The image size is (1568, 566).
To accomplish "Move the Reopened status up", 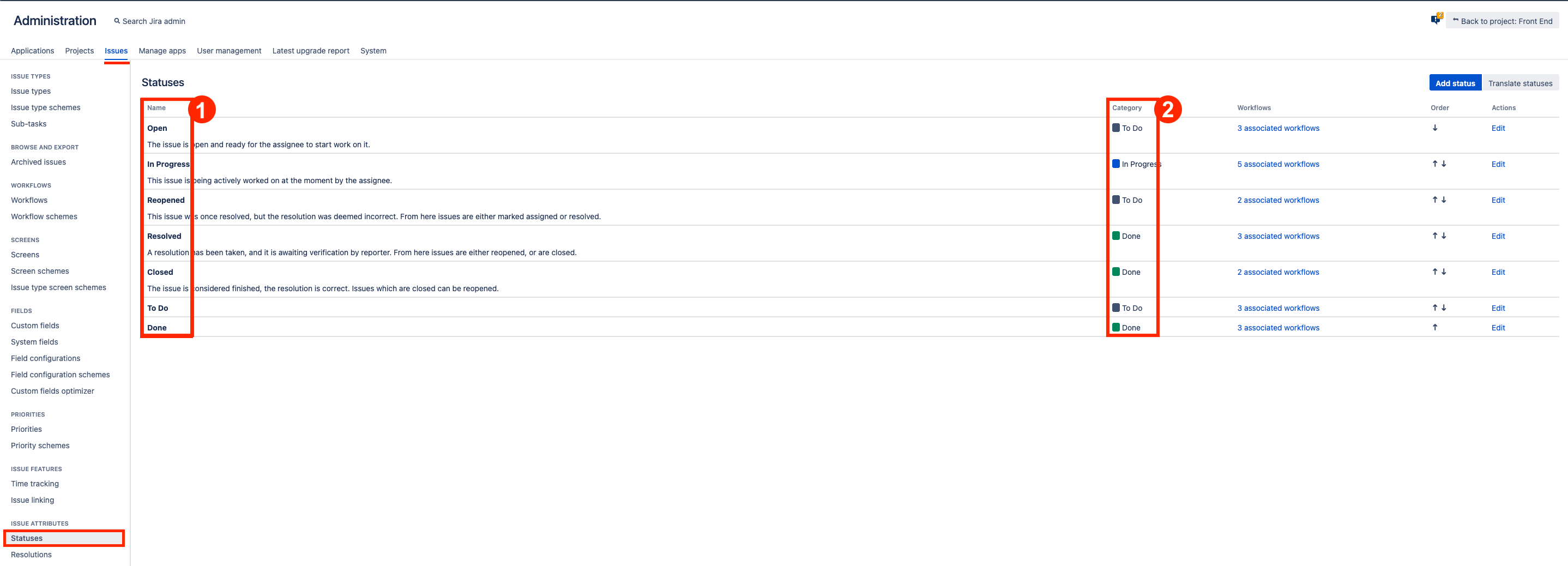I will coord(1434,200).
